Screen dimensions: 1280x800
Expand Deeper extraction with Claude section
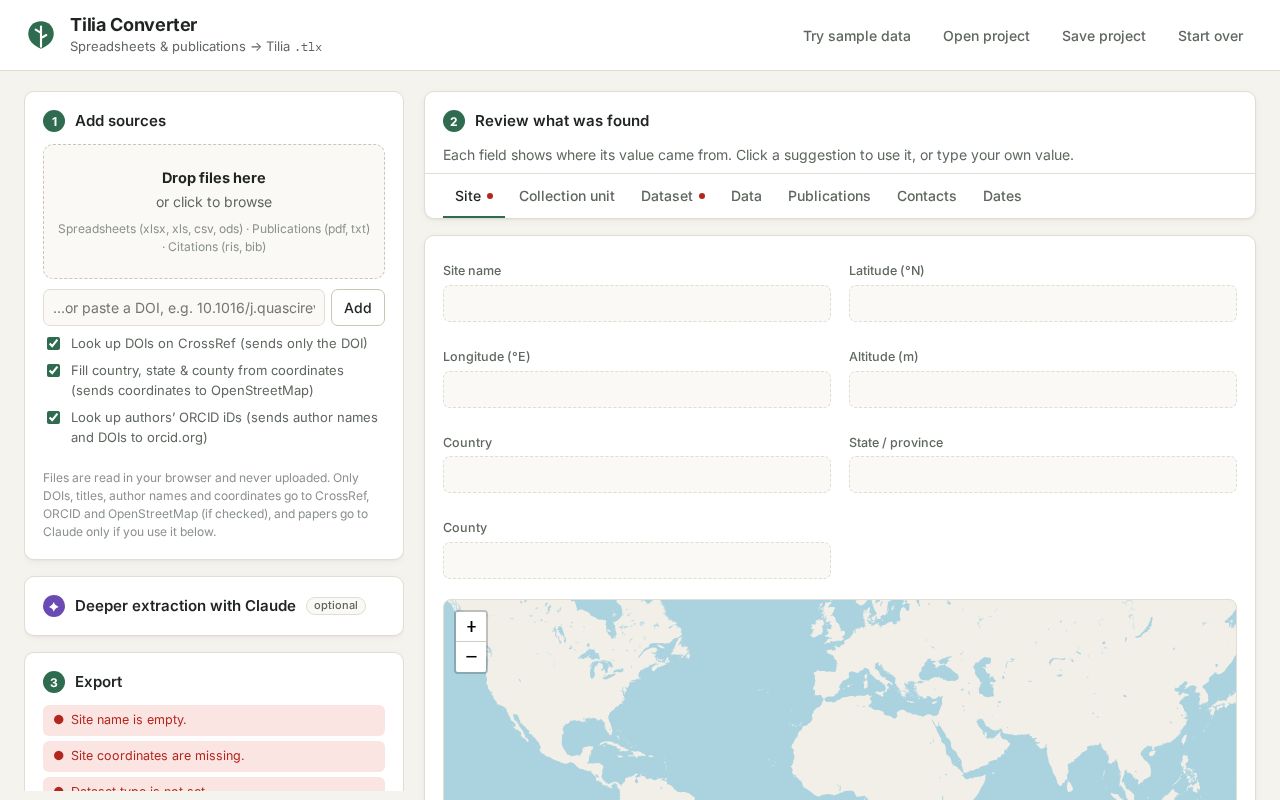pyautogui.click(x=214, y=606)
